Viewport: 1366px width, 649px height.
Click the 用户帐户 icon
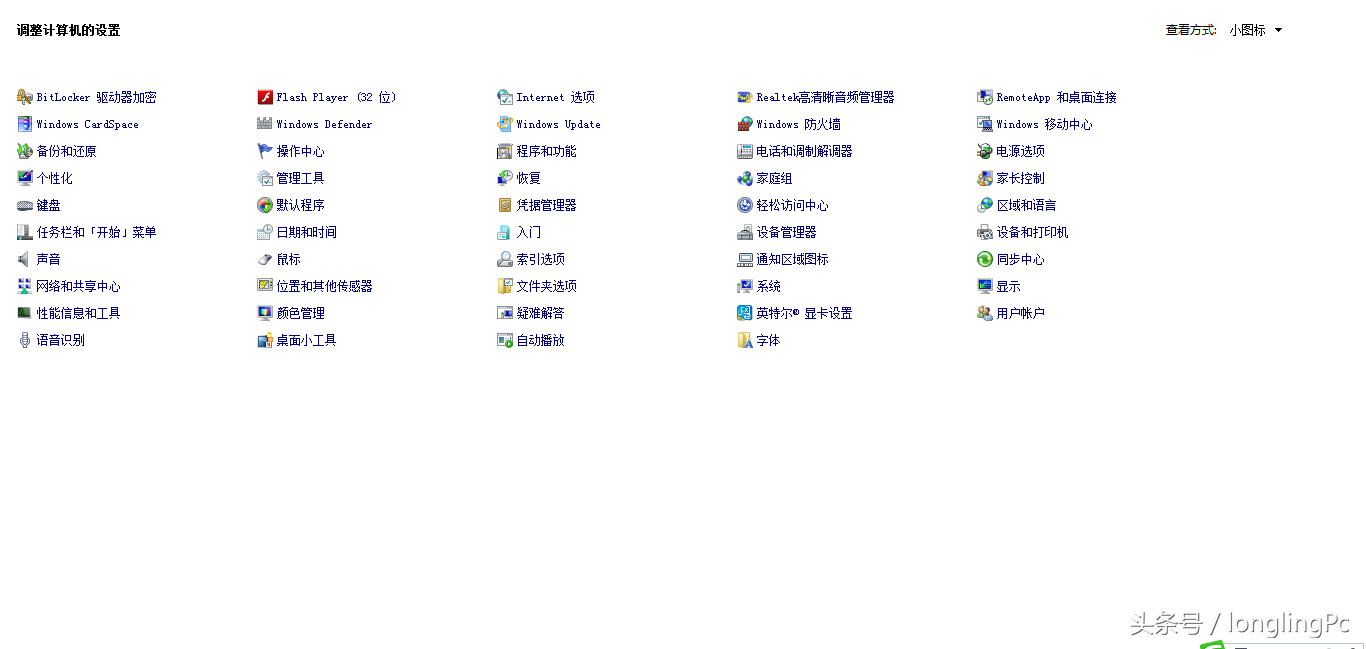985,313
